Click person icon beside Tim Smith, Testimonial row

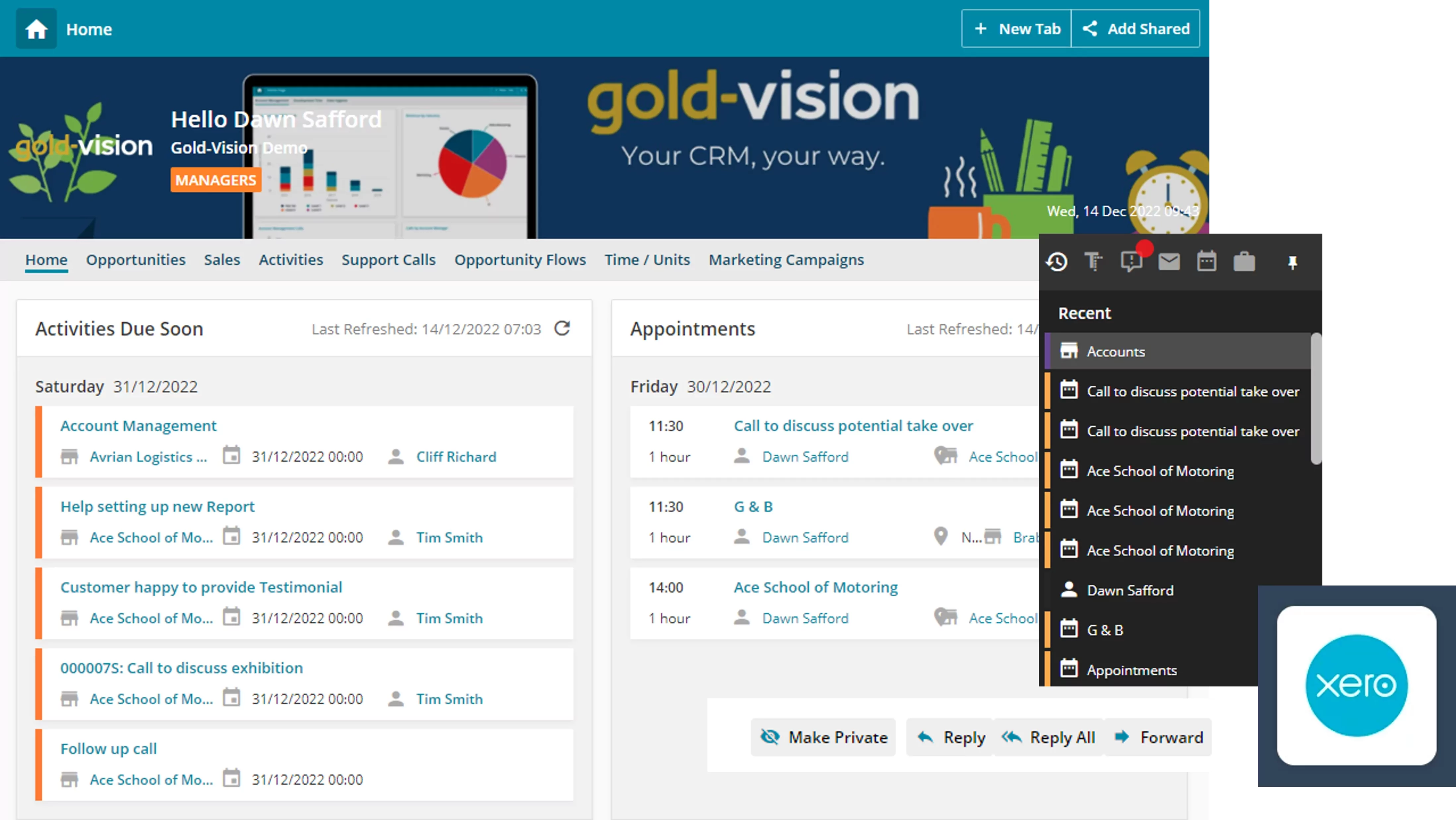click(x=395, y=618)
